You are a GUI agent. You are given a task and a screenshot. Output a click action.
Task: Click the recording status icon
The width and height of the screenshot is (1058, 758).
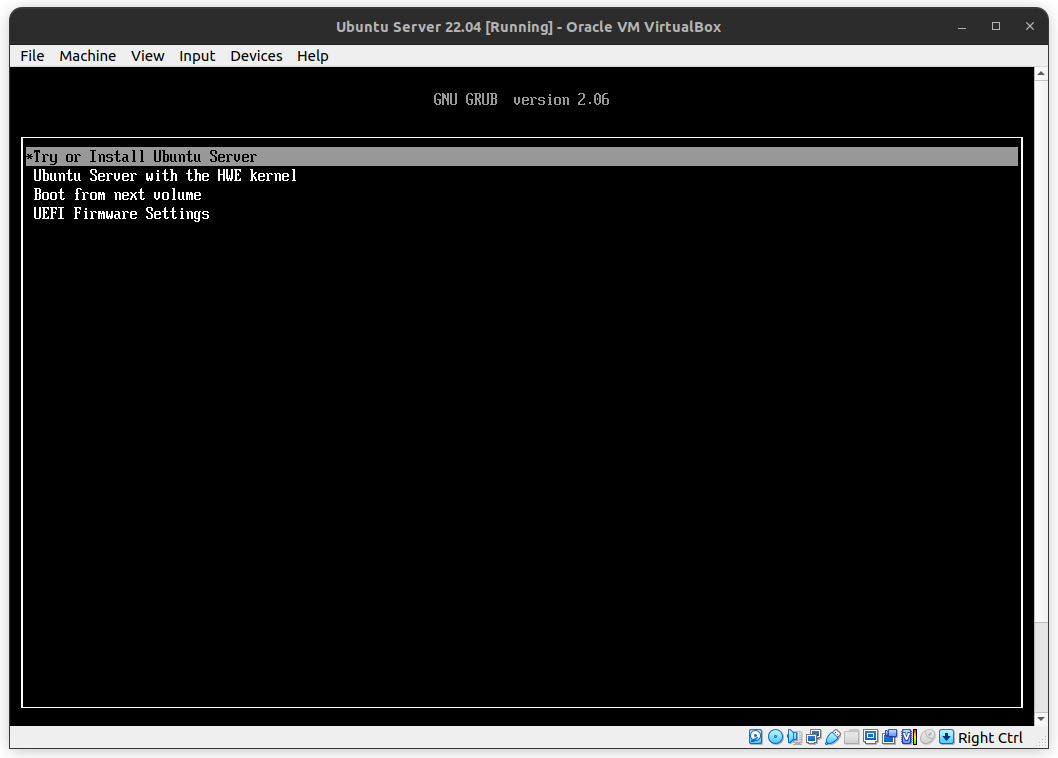tap(889, 737)
